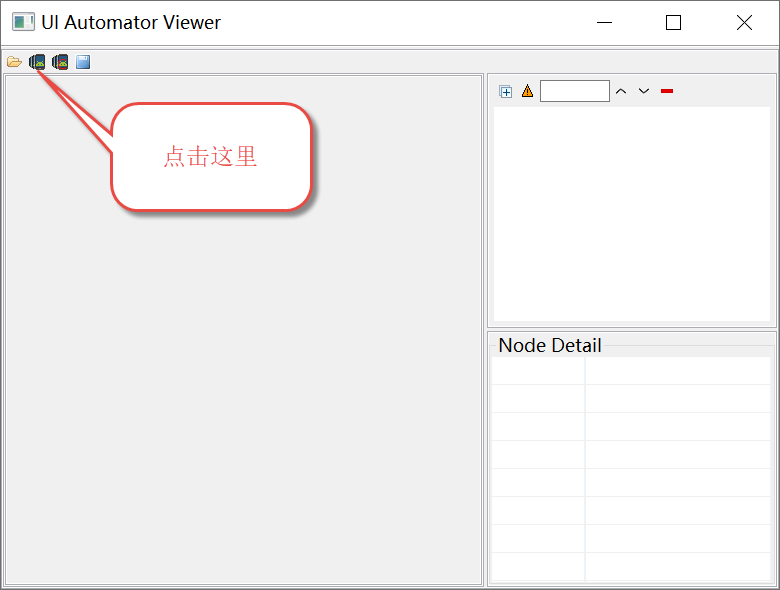Close the UI Automator Viewer window
The height and width of the screenshot is (590, 780).
pyautogui.click(x=744, y=22)
